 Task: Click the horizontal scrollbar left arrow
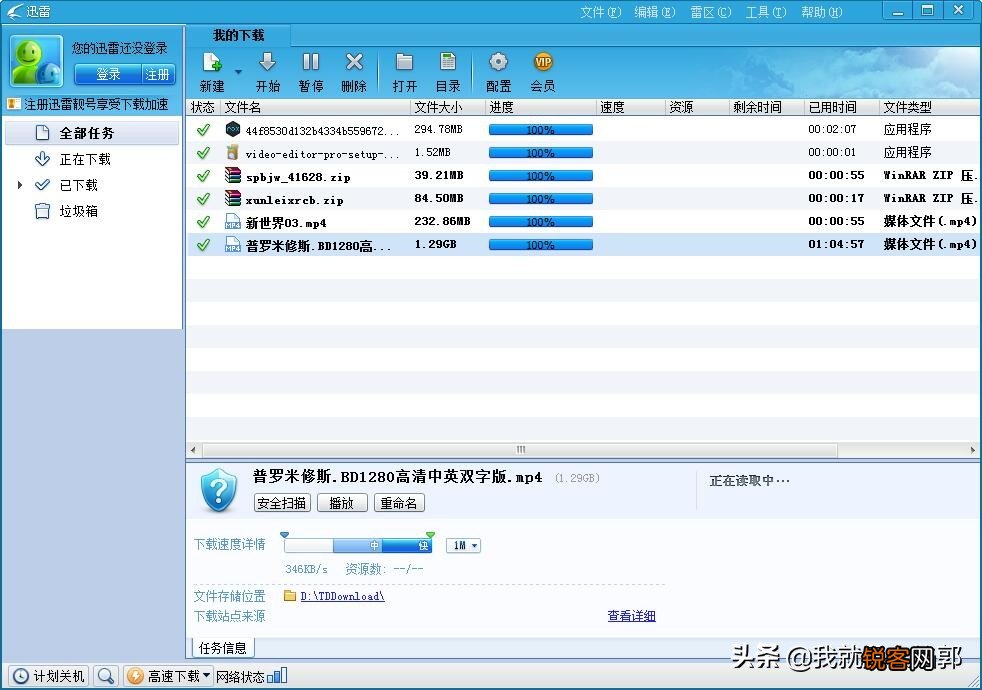(193, 450)
